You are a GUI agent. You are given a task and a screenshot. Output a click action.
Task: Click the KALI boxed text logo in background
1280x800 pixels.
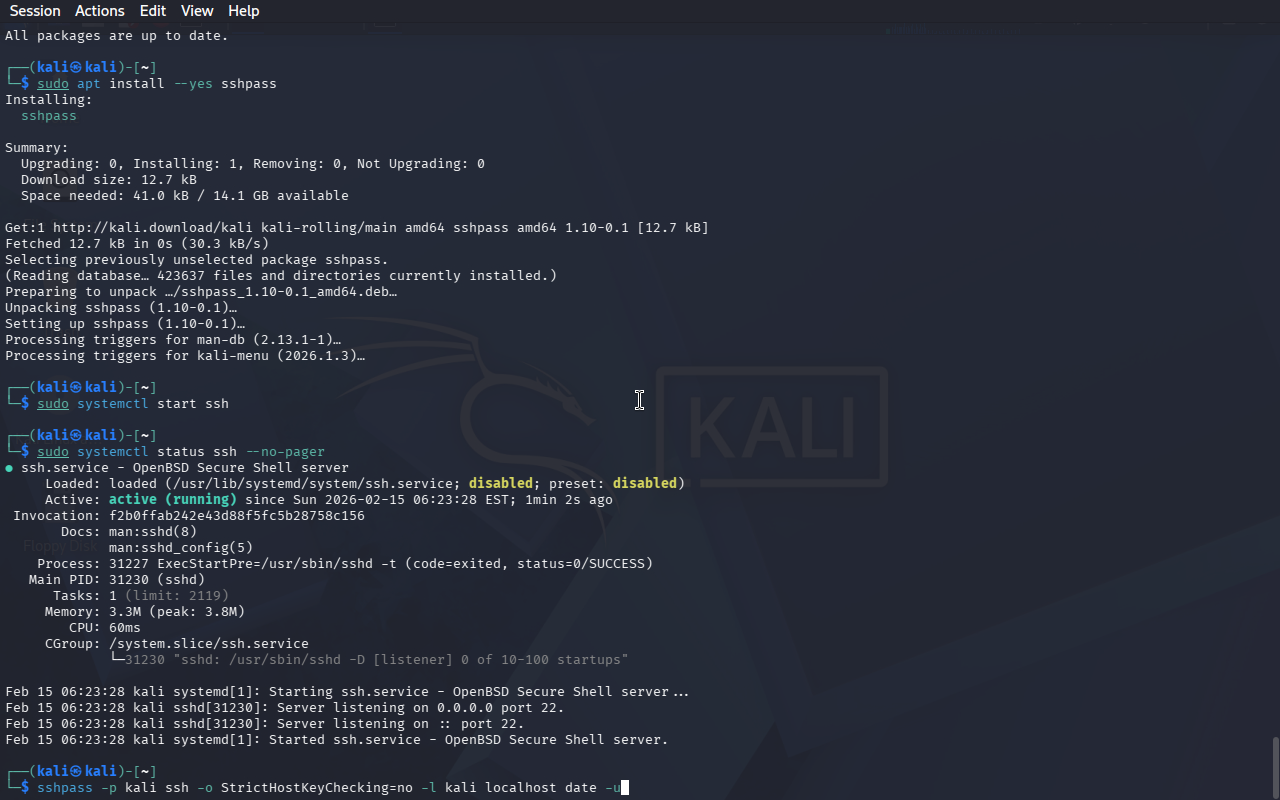pos(772,428)
